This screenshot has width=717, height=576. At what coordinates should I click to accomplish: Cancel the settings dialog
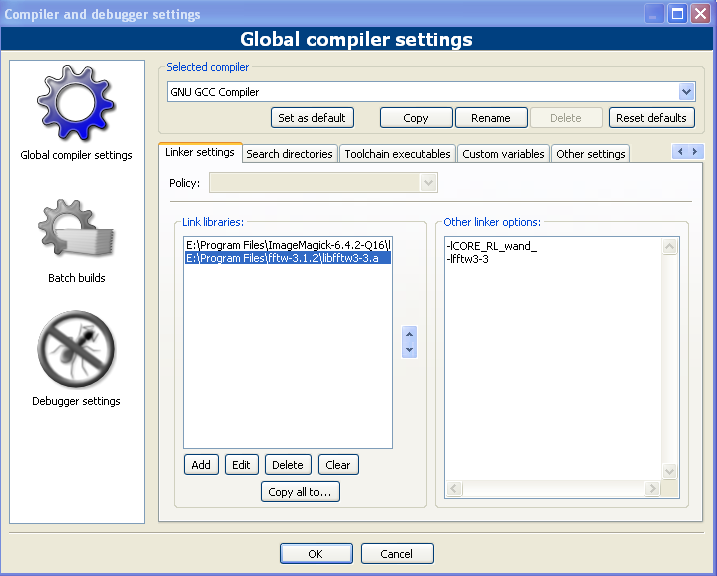tap(396, 554)
